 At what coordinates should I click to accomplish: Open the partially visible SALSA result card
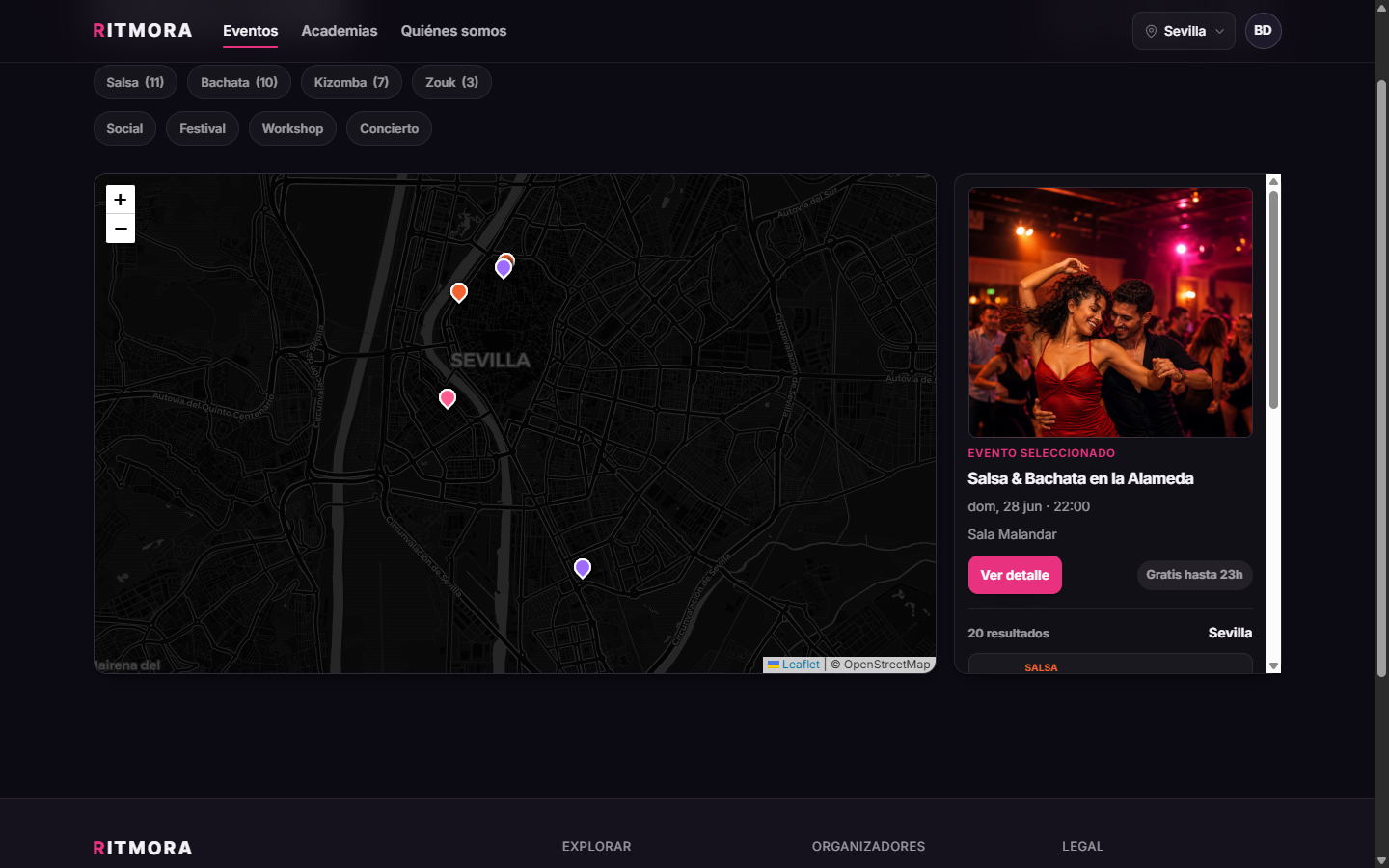click(x=1110, y=664)
